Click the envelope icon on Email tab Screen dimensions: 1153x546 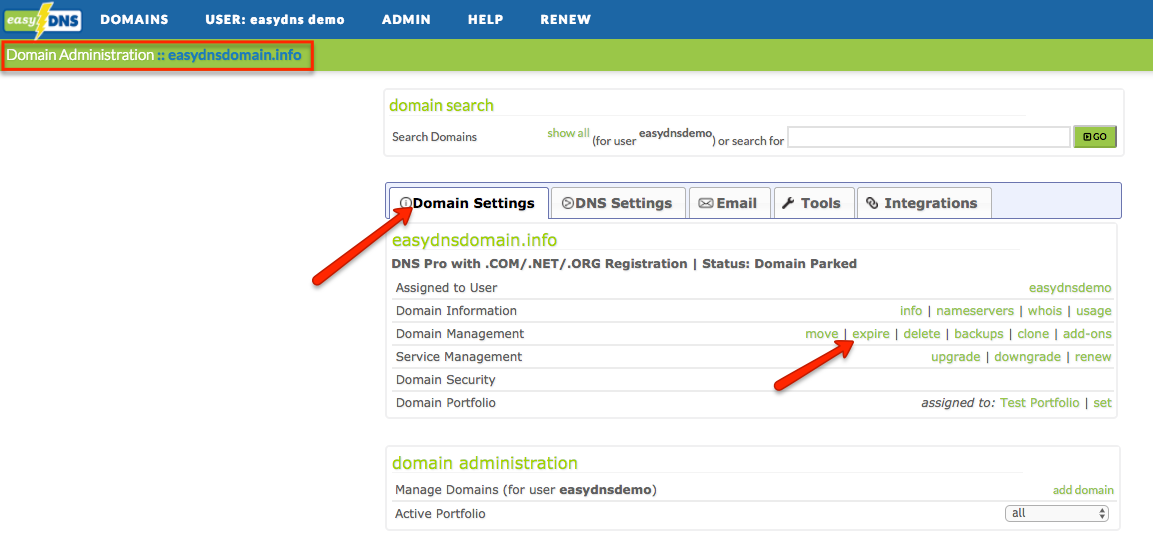point(706,204)
